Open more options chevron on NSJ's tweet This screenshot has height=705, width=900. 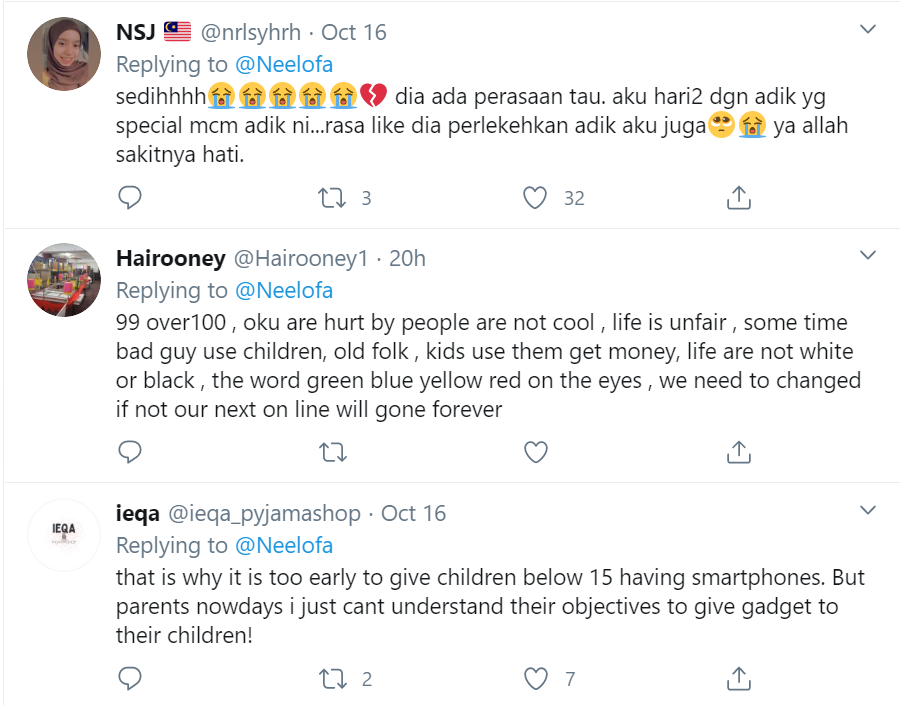coord(868,31)
